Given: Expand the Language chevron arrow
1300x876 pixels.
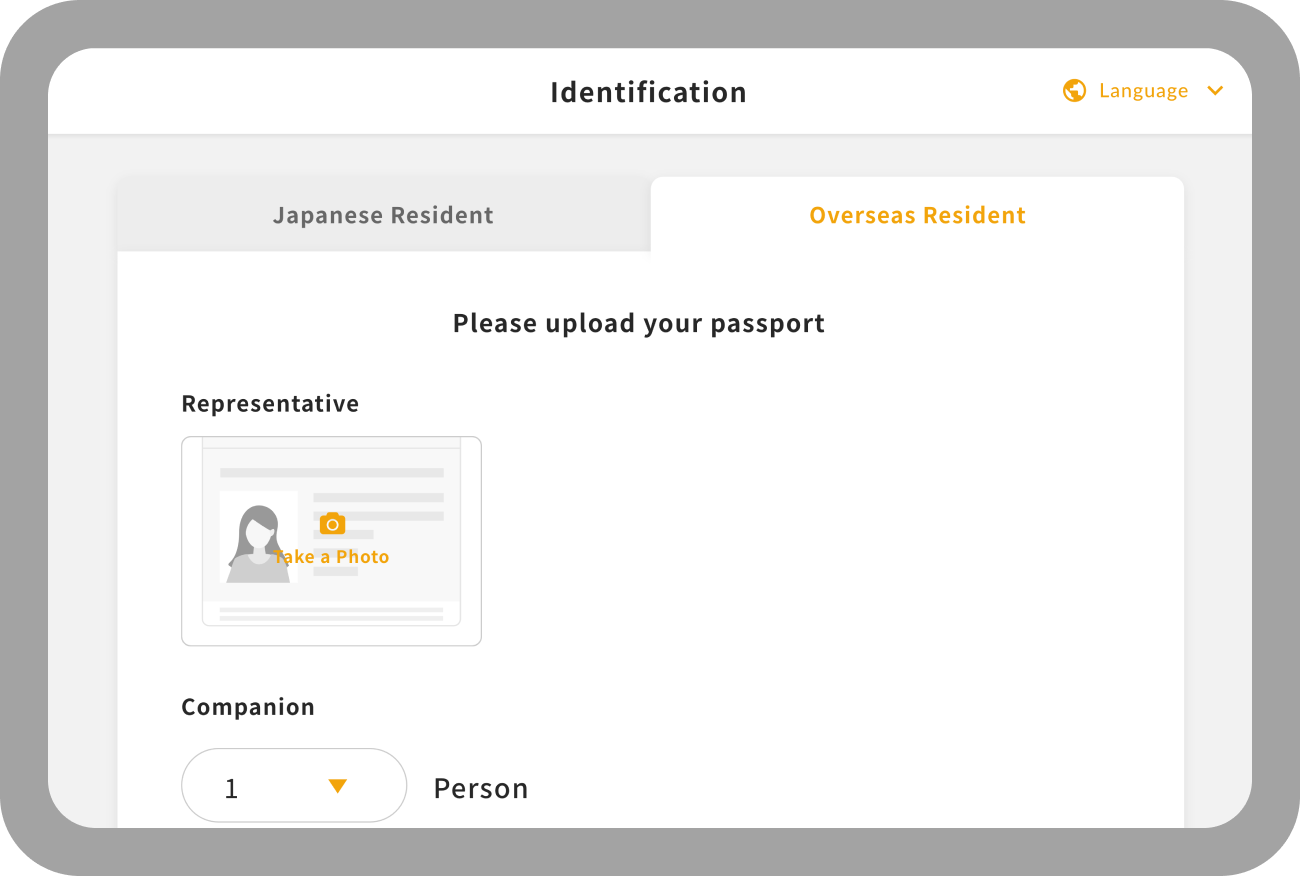Looking at the screenshot, I should click(1215, 91).
